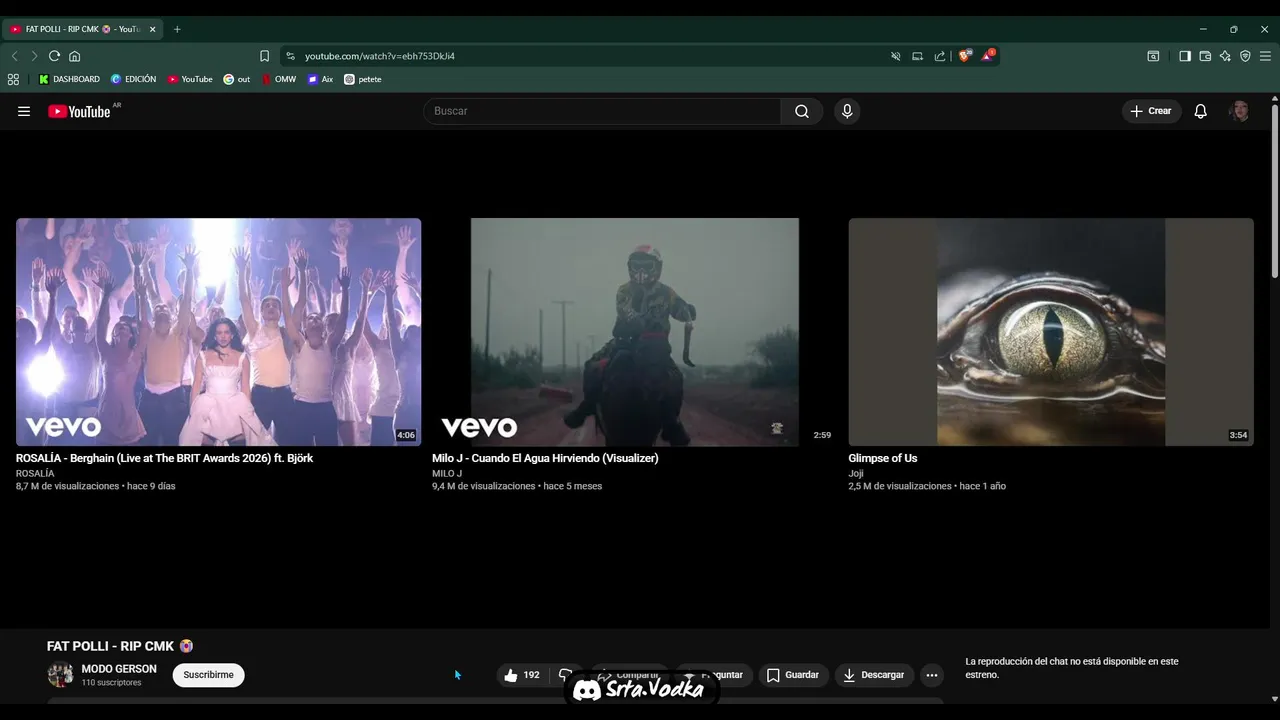Play the Glimpse of Us thumbnail
This screenshot has width=1280, height=720.
point(1051,332)
